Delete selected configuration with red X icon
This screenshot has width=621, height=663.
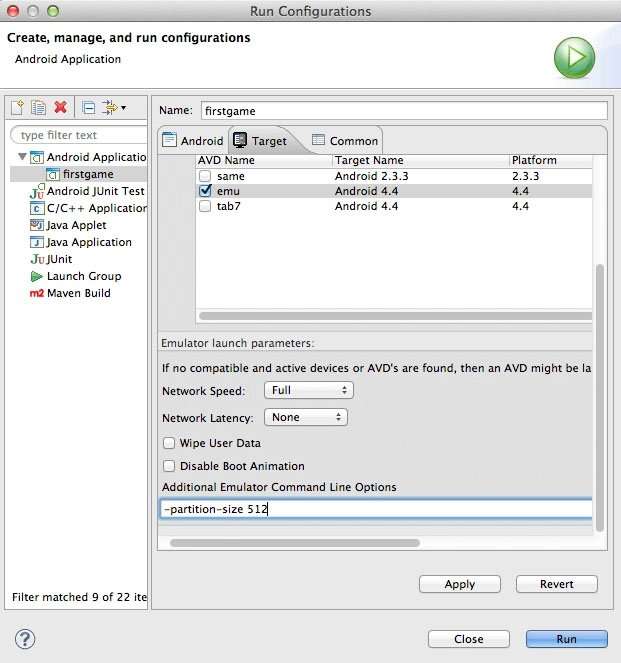click(60, 108)
